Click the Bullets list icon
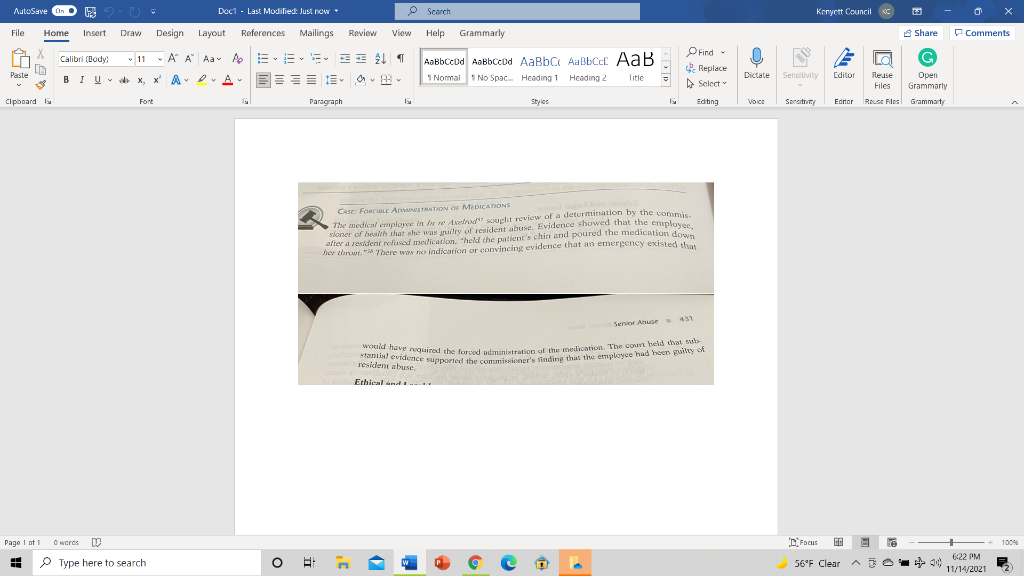 [x=263, y=59]
